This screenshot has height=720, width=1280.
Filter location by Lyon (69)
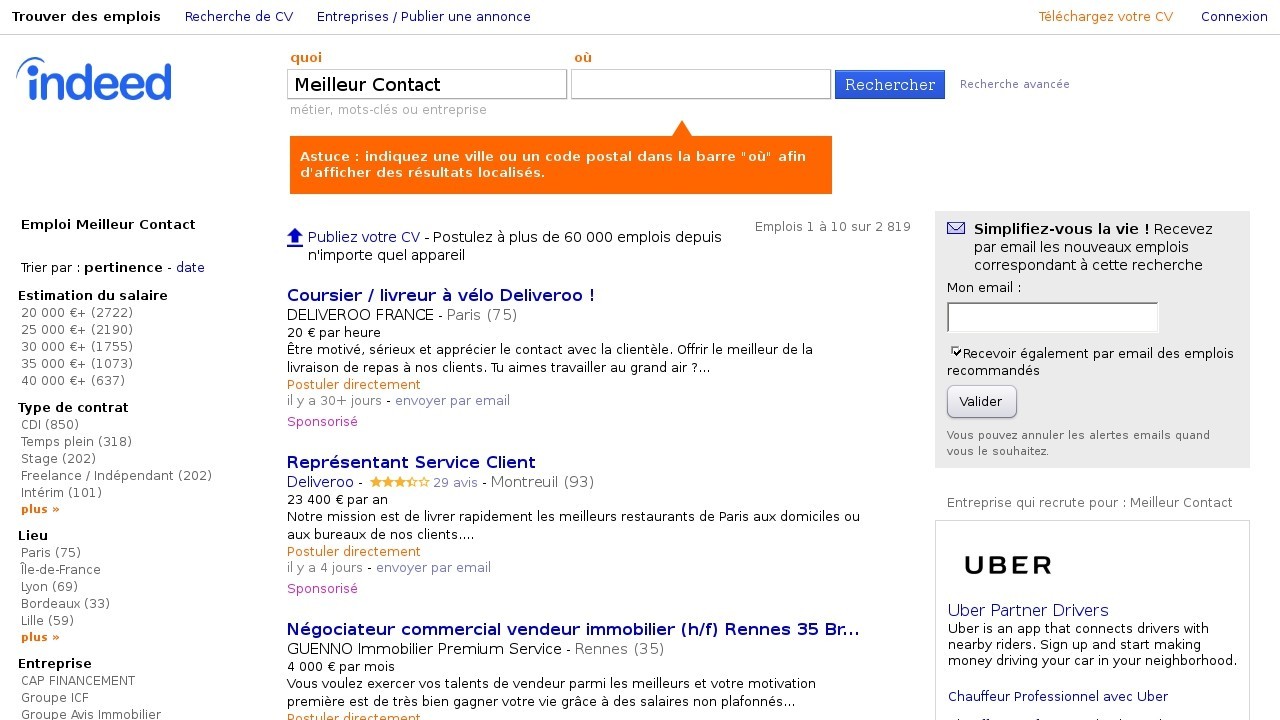click(x=49, y=587)
